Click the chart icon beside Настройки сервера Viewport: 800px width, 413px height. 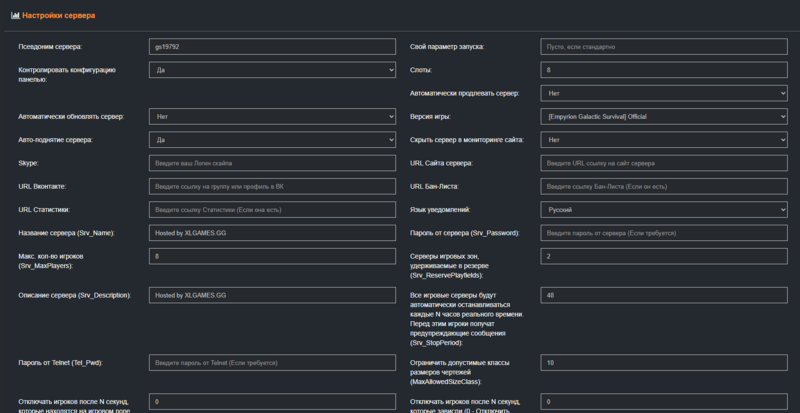[x=15, y=15]
